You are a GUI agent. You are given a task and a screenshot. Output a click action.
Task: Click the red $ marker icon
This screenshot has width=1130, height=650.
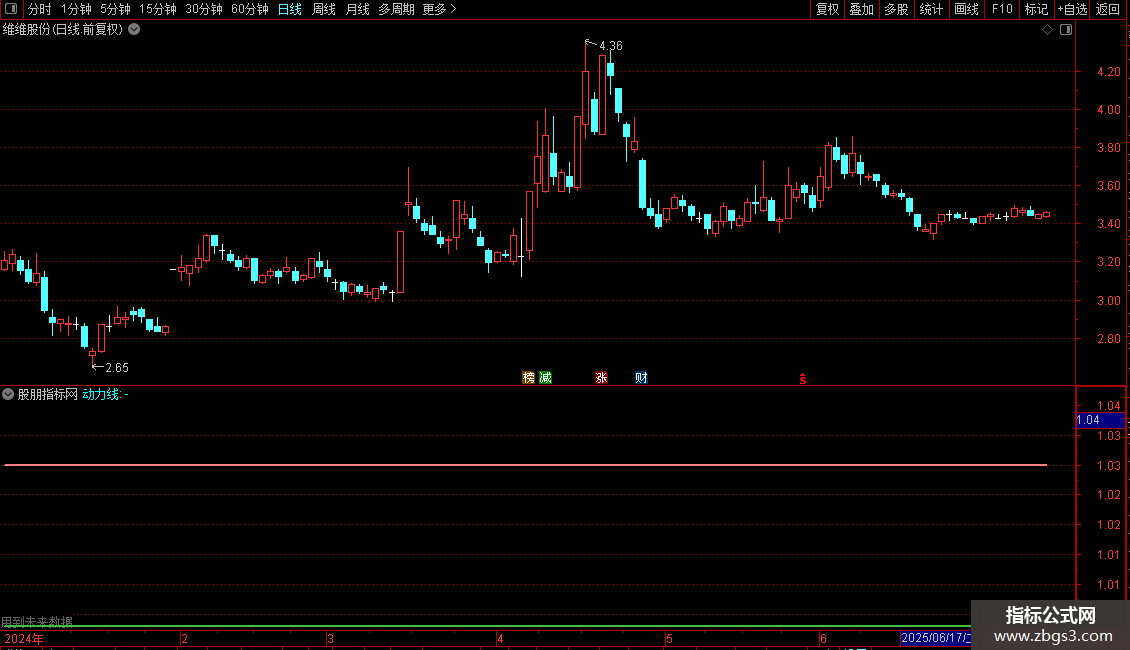pyautogui.click(x=803, y=379)
